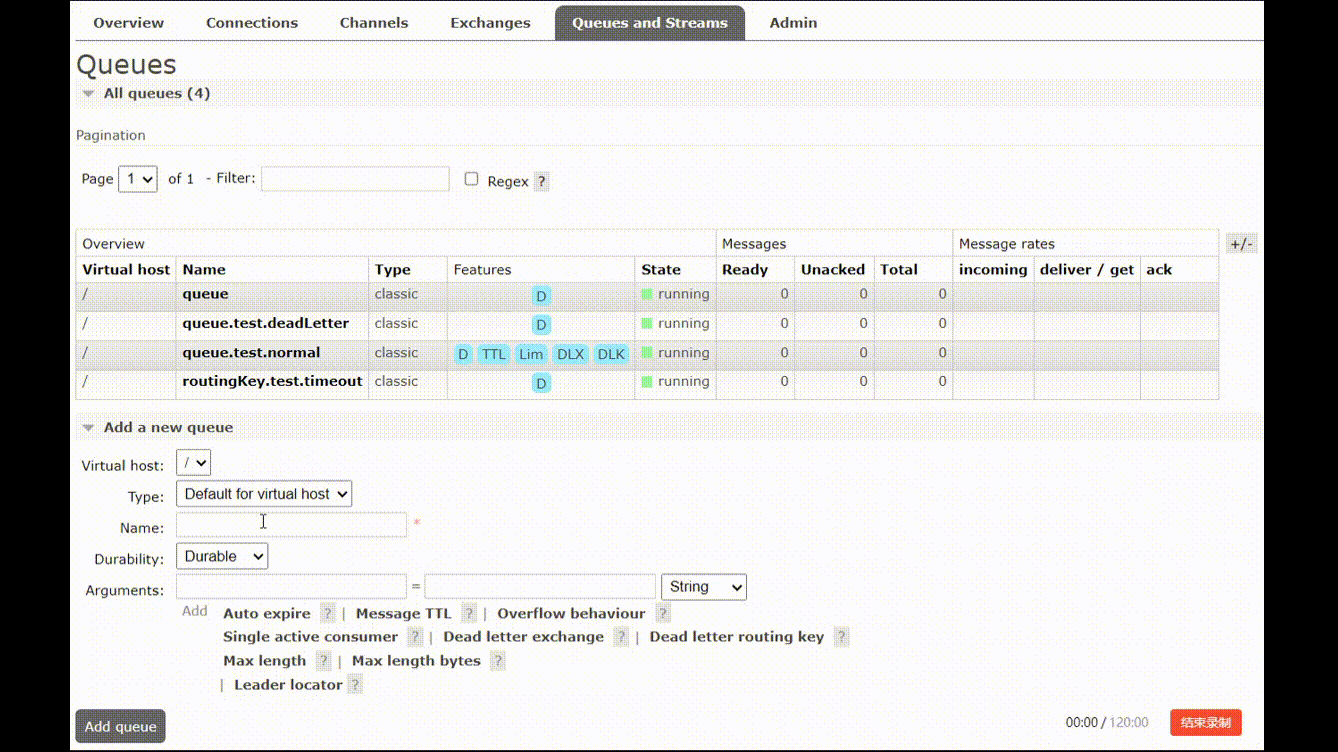This screenshot has height=752, width=1338.
Task: Open help for Overflow behaviour argument
Action: [x=663, y=614]
